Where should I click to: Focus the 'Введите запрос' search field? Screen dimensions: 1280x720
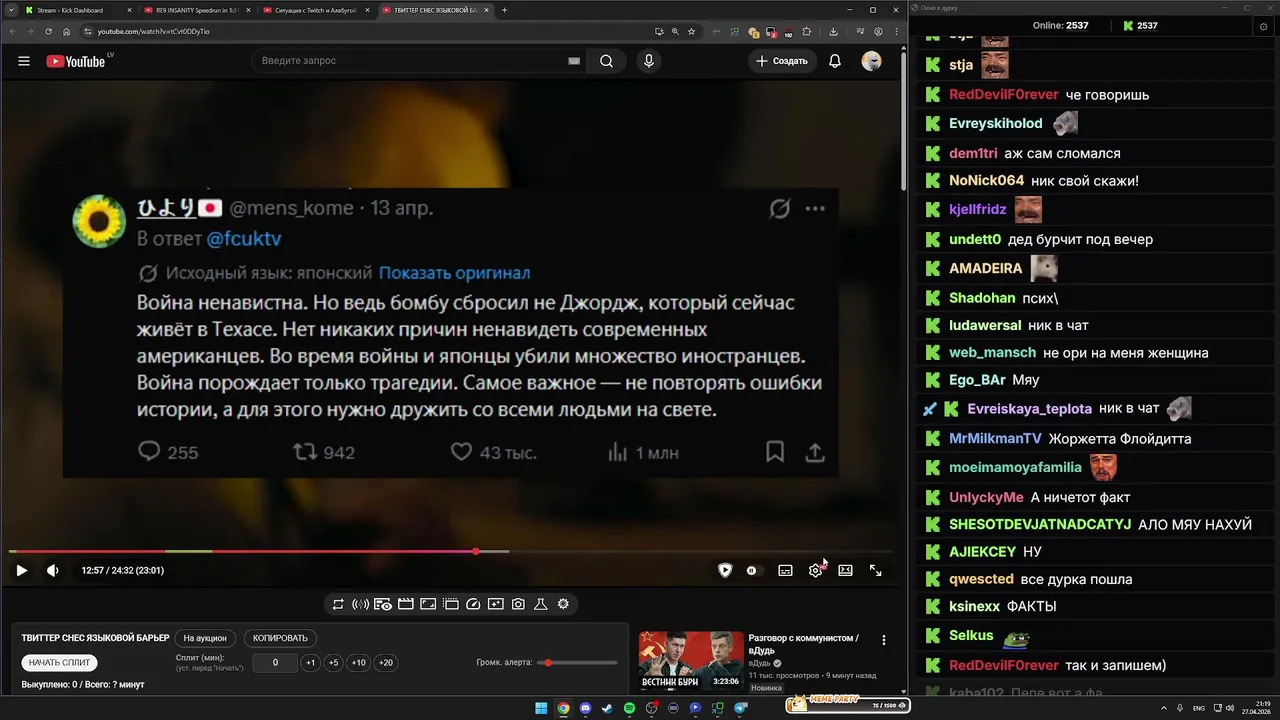[410, 61]
